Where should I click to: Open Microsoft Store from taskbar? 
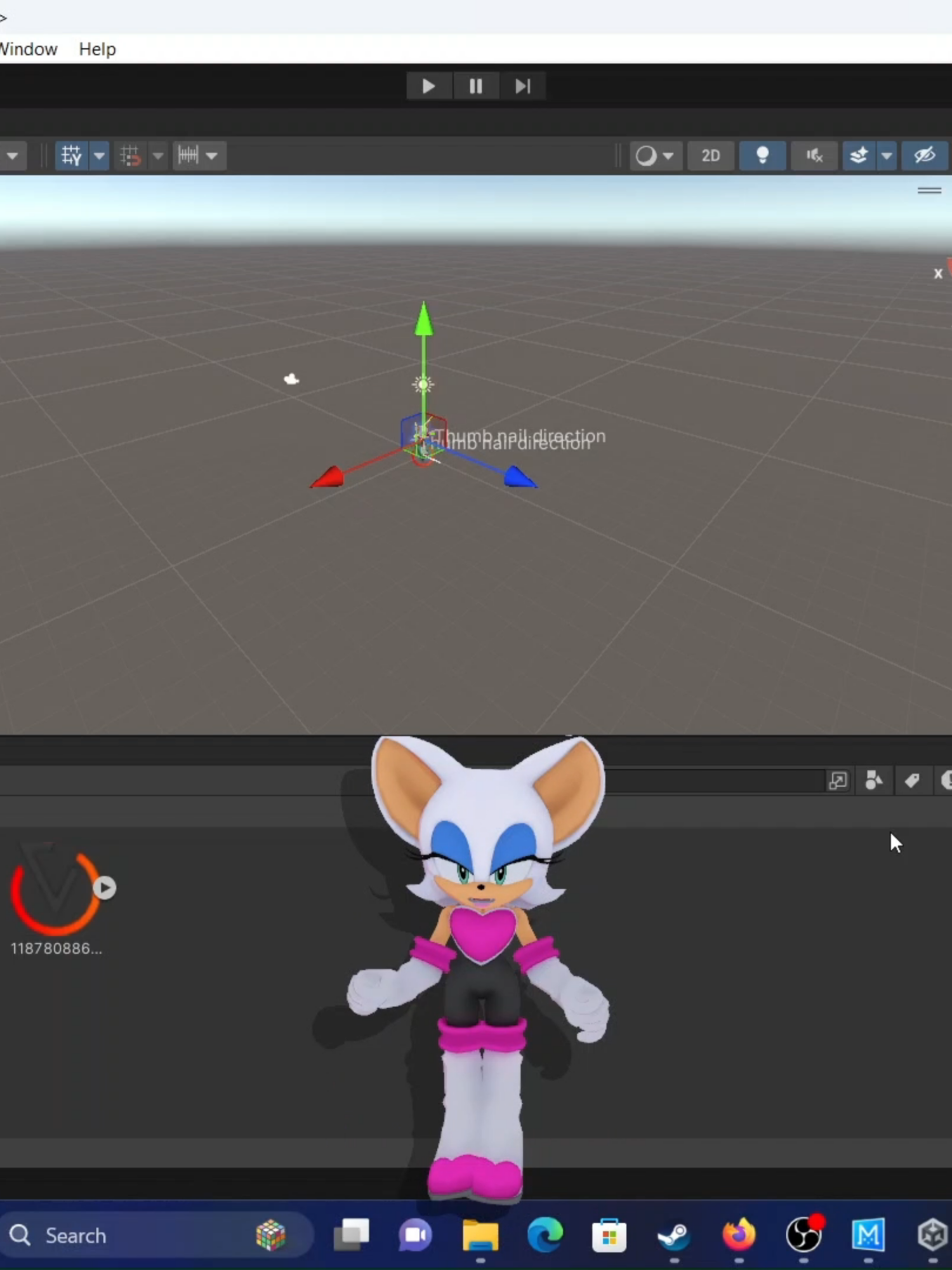pyautogui.click(x=609, y=1236)
